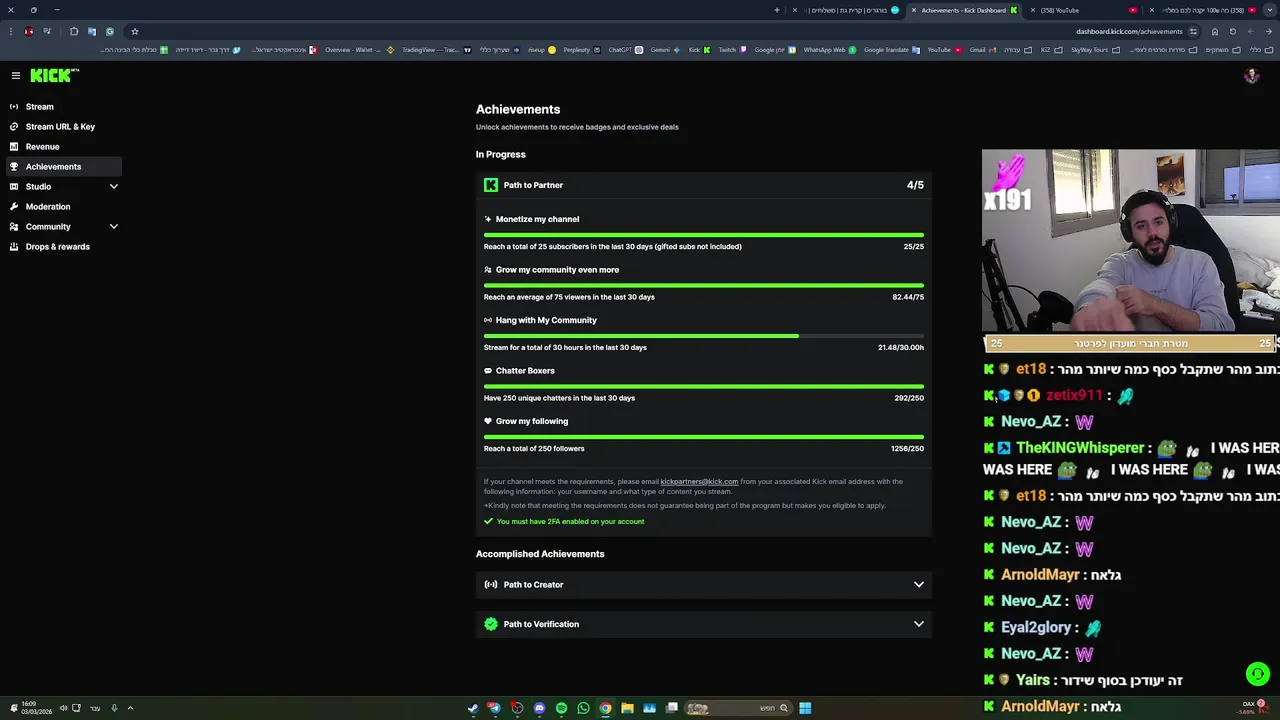Click the Grow my following heading

point(532,421)
